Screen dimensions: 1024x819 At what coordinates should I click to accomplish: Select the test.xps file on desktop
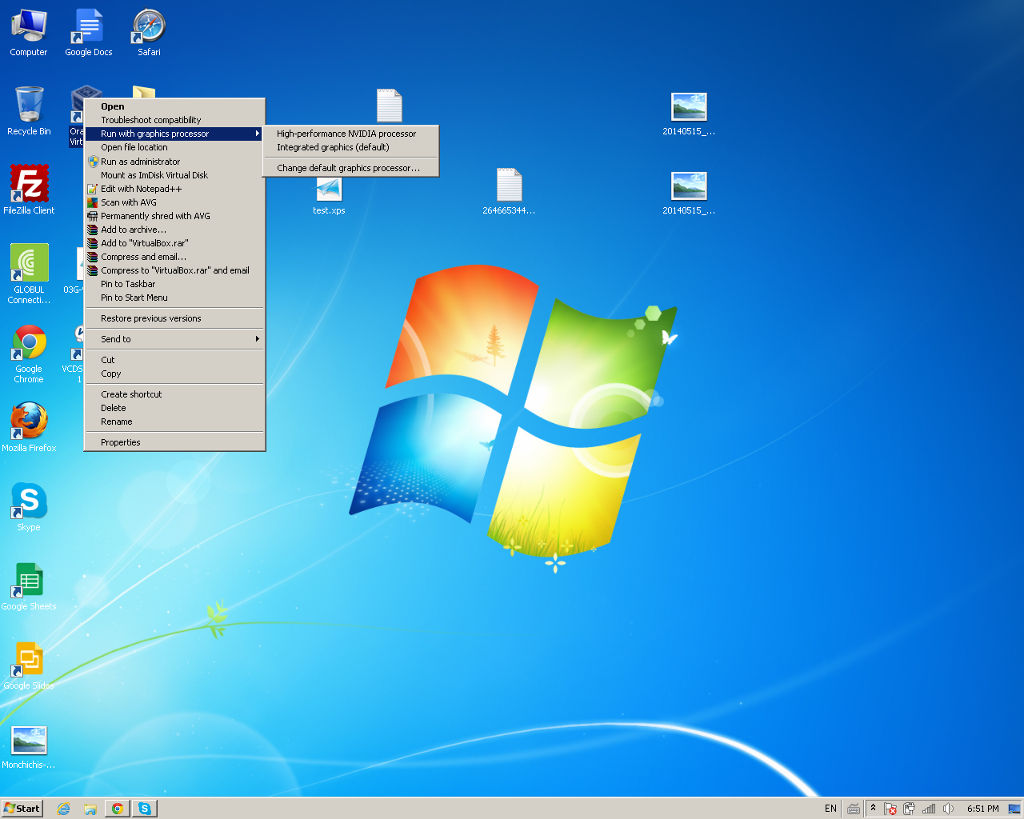tap(329, 190)
